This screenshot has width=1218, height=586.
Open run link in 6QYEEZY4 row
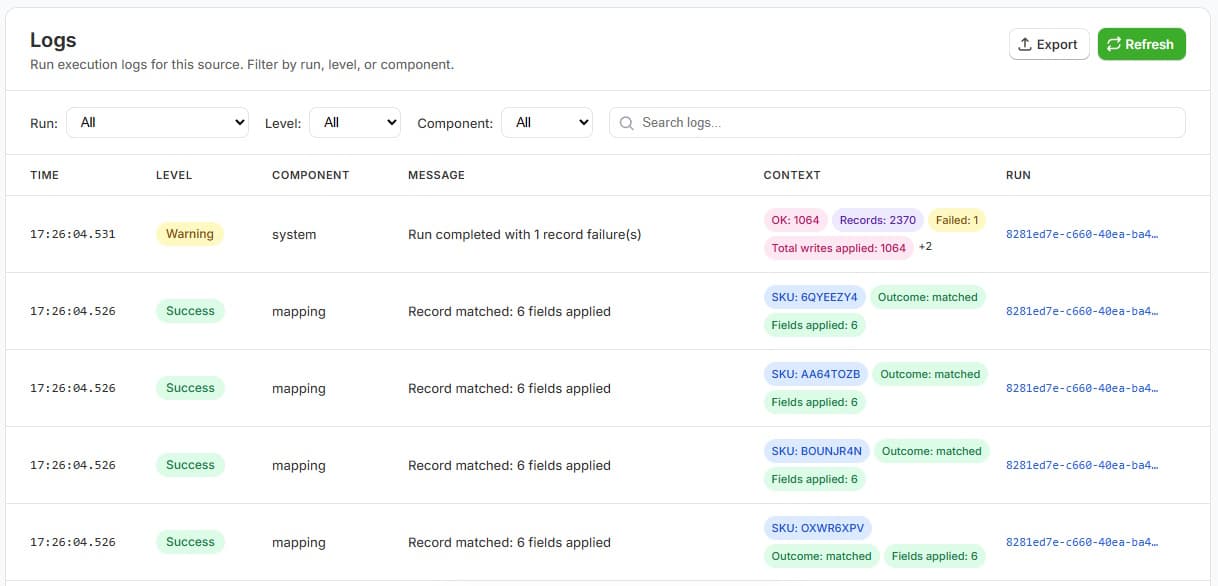click(1082, 311)
